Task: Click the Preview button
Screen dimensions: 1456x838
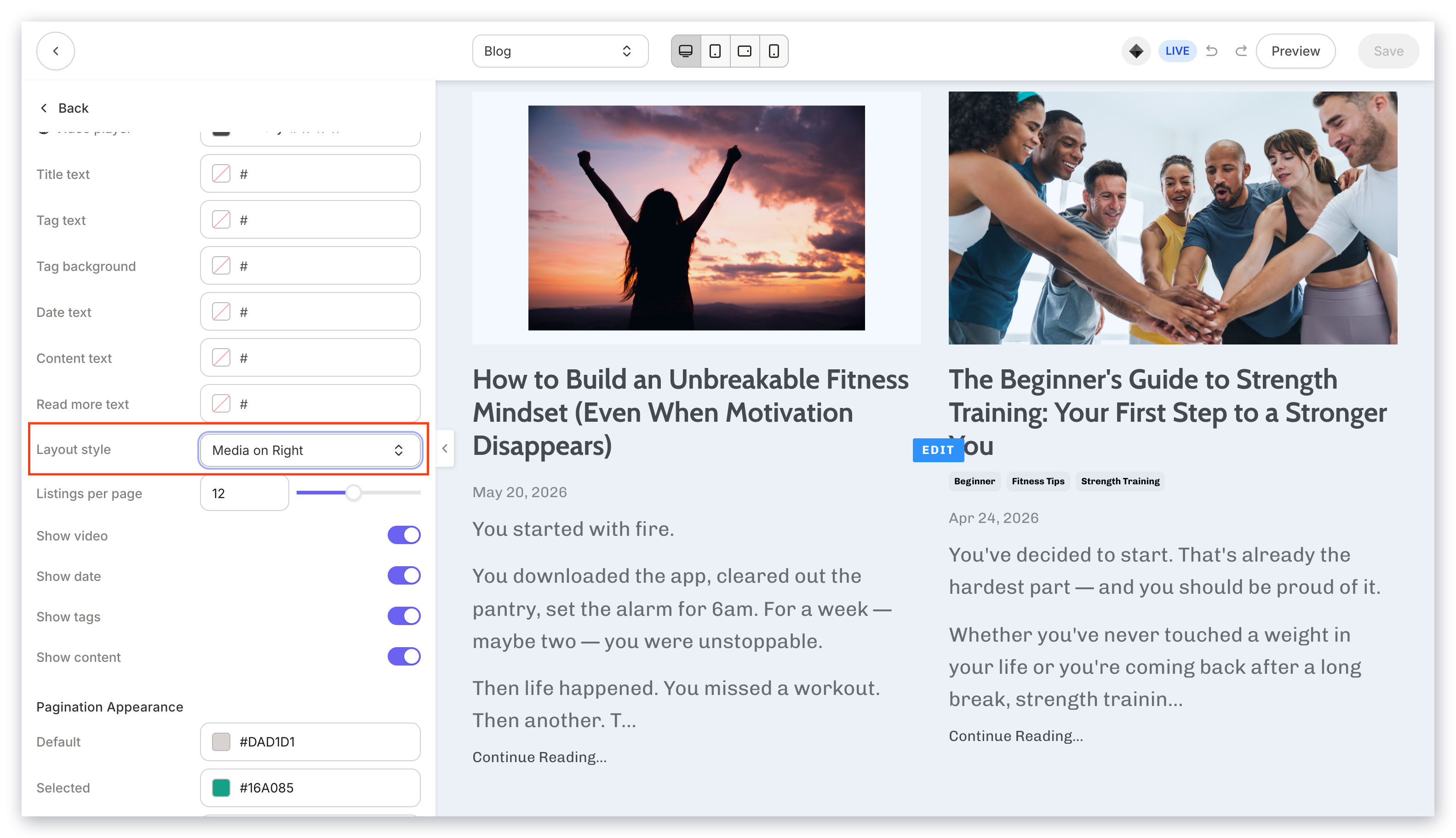Action: point(1295,51)
